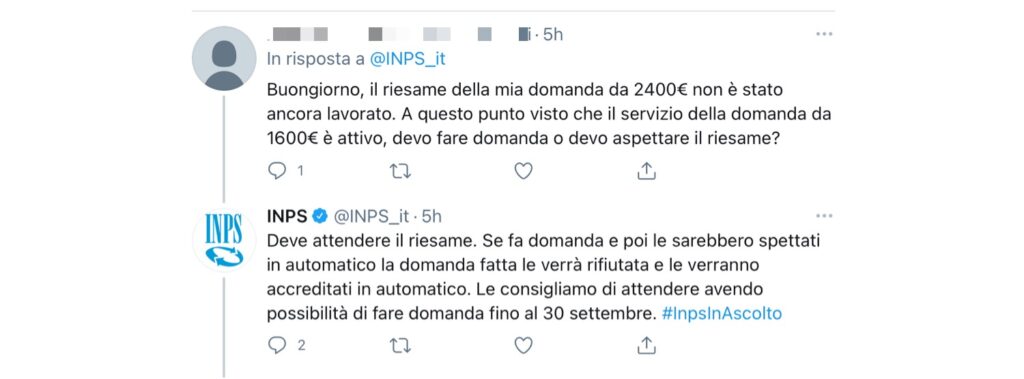Open the #InpsInAscolto hashtag
Viewport: 1024px width, 379px height.
[x=722, y=313]
